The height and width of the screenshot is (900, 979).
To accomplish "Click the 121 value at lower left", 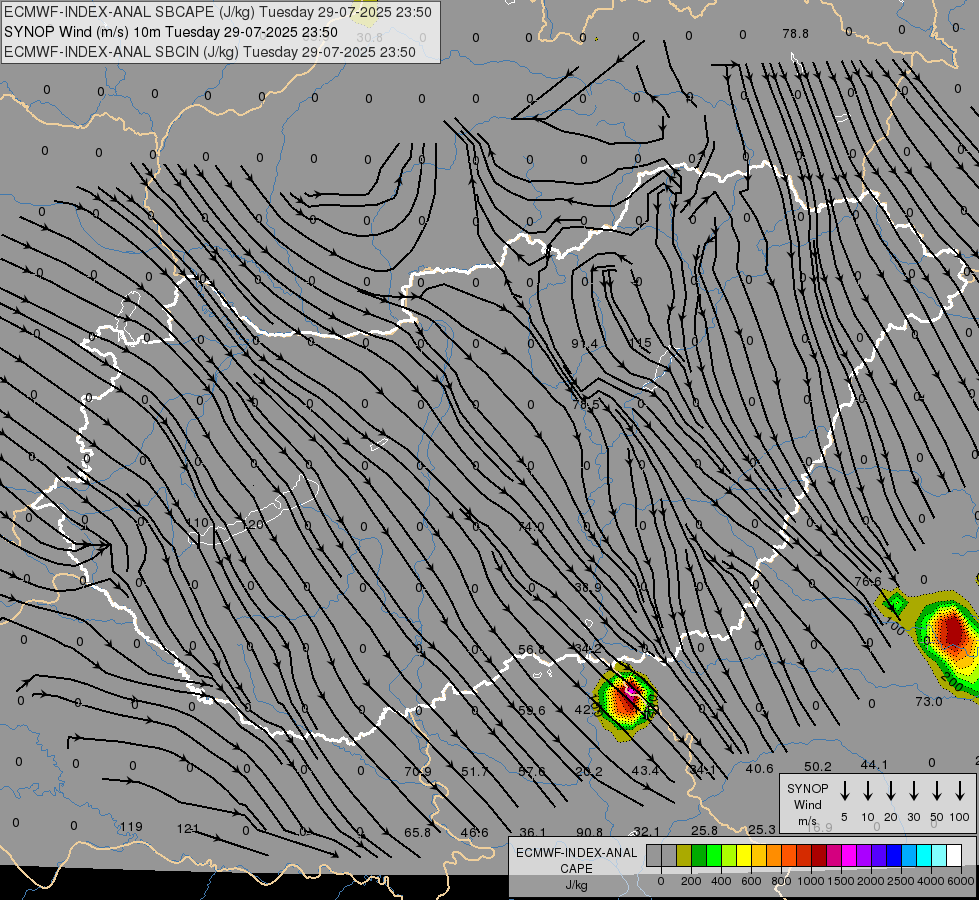I will coord(187,828).
